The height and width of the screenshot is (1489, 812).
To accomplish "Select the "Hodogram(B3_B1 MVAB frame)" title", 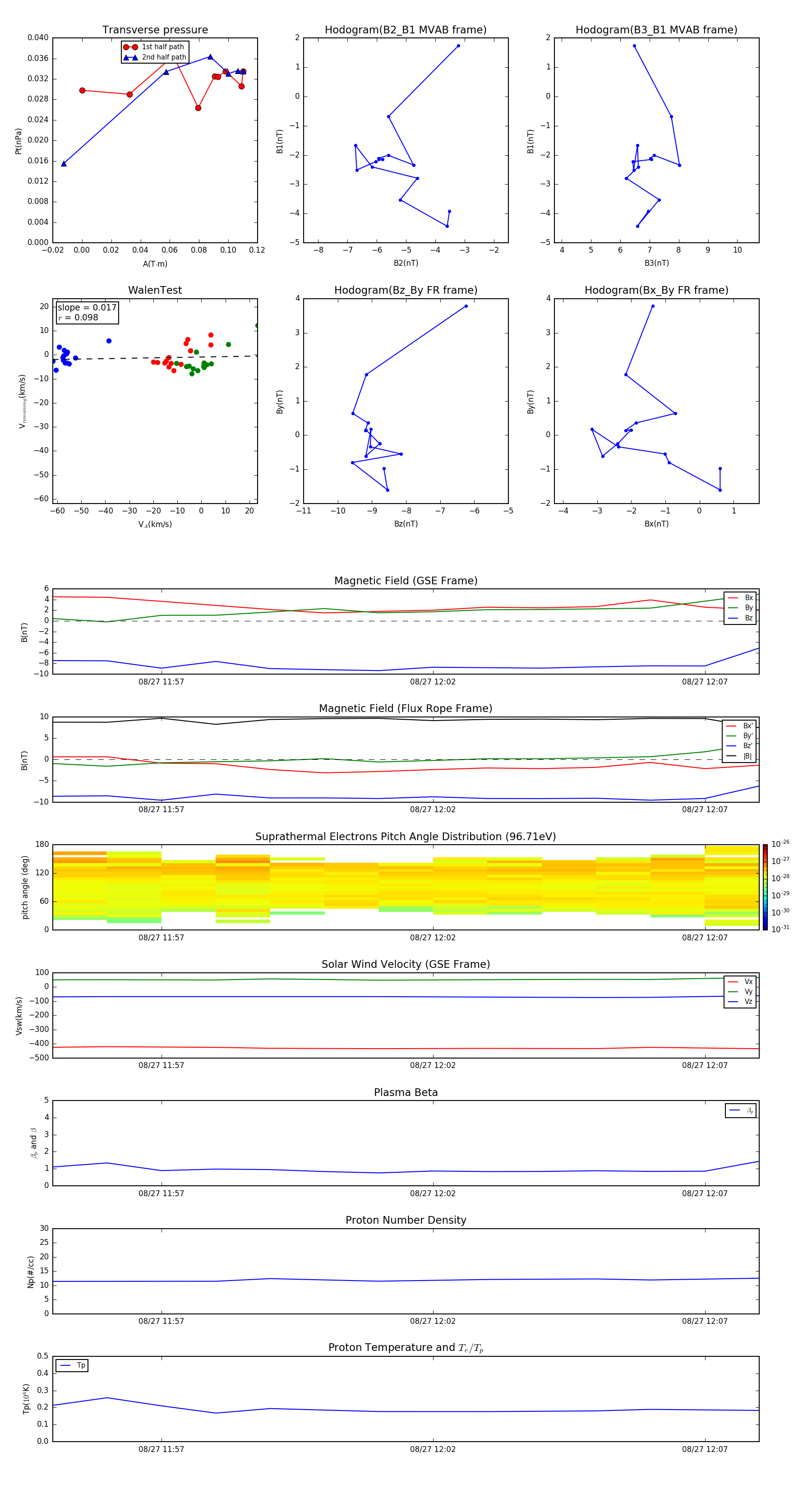I will 656,30.
